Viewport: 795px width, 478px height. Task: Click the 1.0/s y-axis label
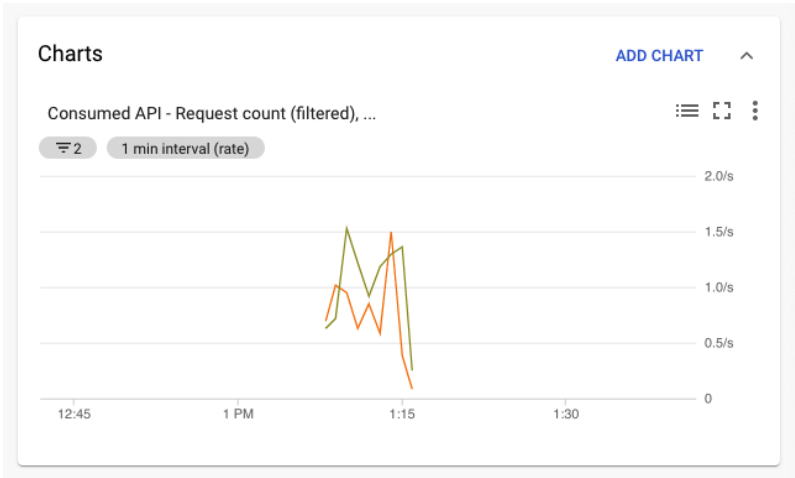(718, 287)
